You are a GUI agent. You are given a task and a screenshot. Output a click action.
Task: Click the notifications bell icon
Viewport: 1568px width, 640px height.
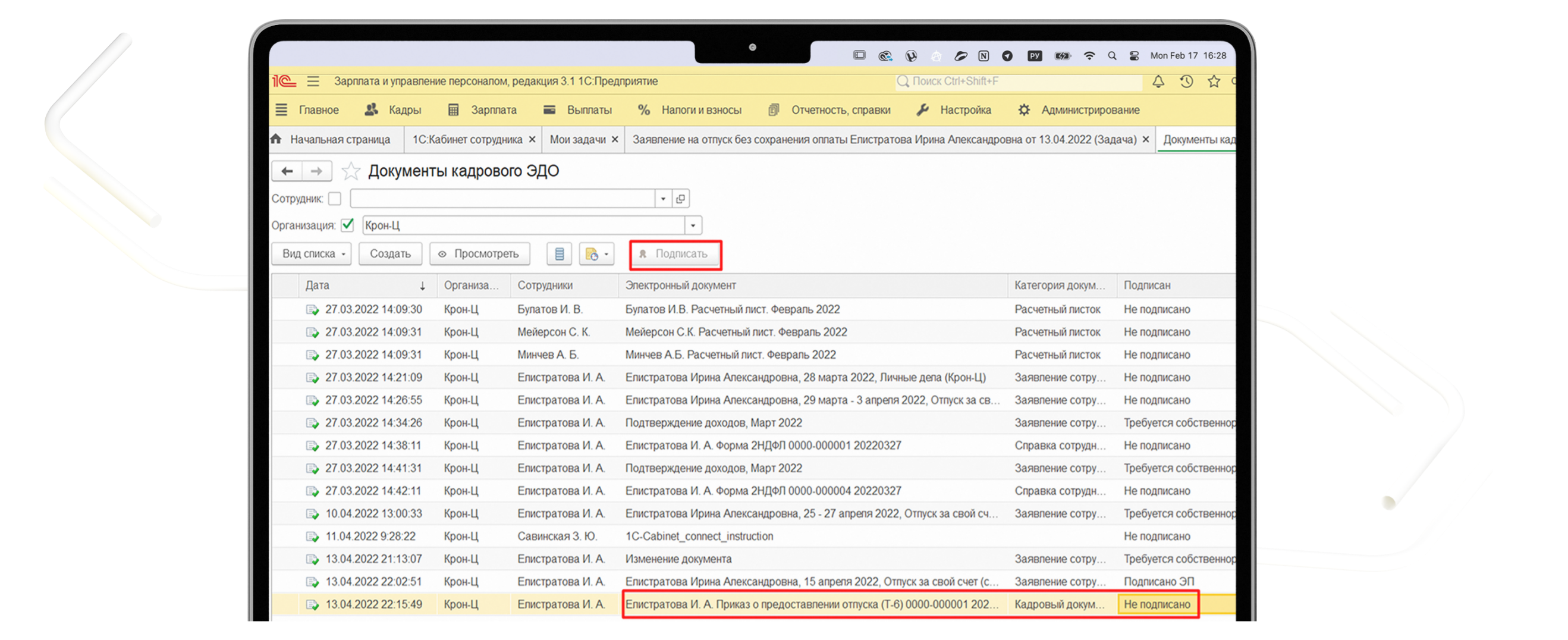point(1158,81)
